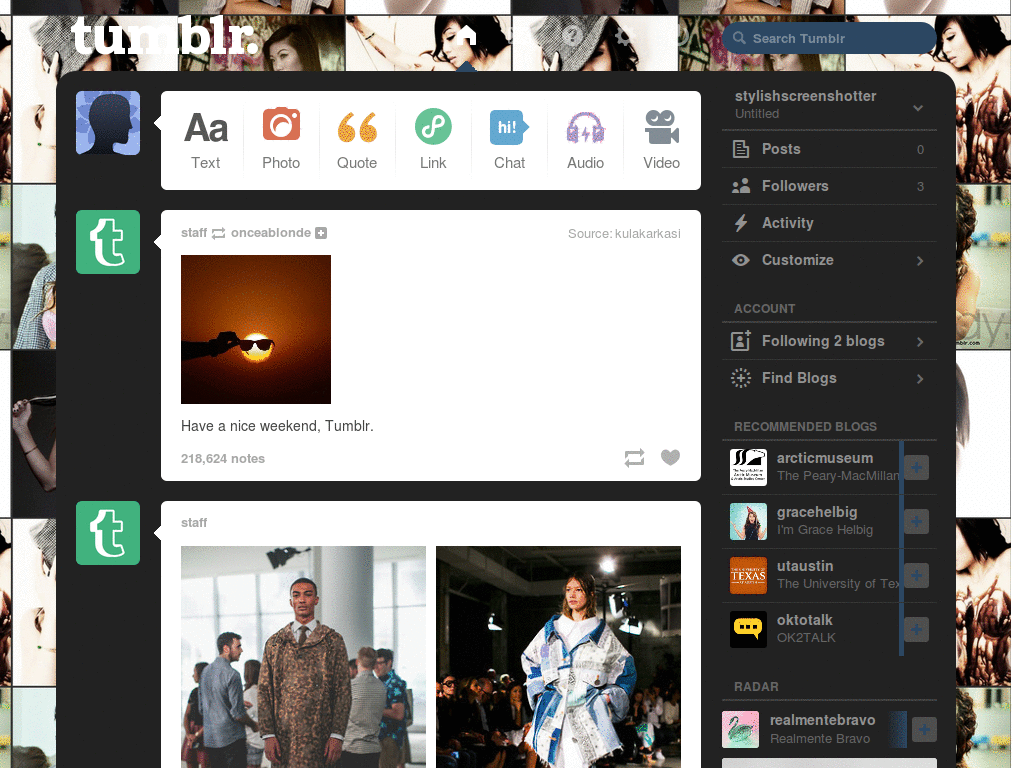Click the follower count 3
Viewport: 1024px width, 768px height.
click(920, 187)
